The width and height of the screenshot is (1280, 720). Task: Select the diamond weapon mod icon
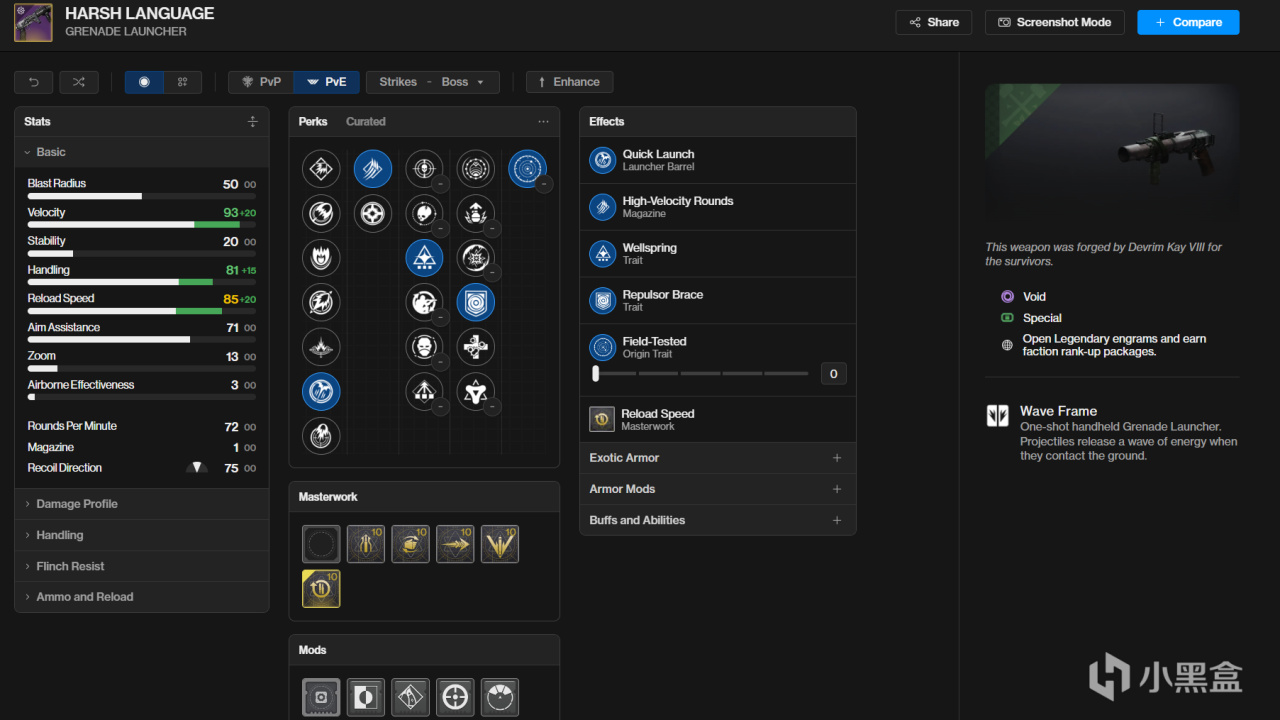(411, 697)
